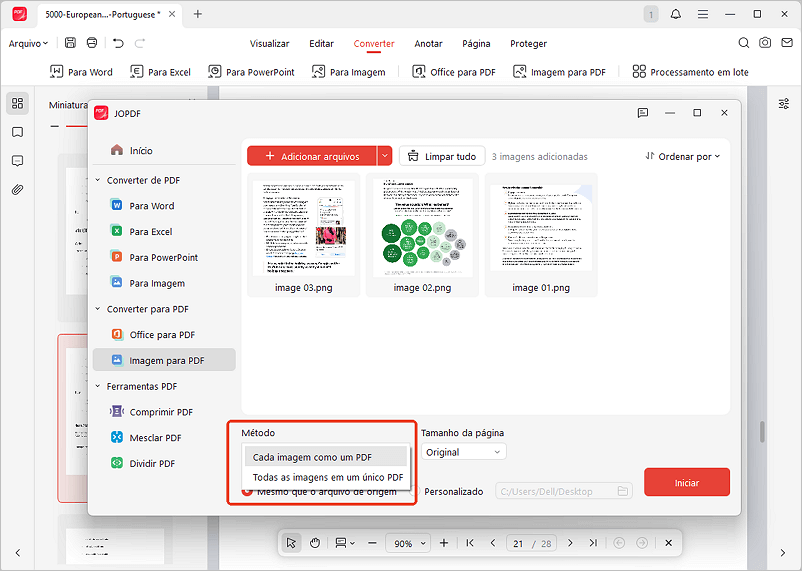The height and width of the screenshot is (571, 802).
Task: Click Adicionar arquivos button
Action: [x=312, y=156]
